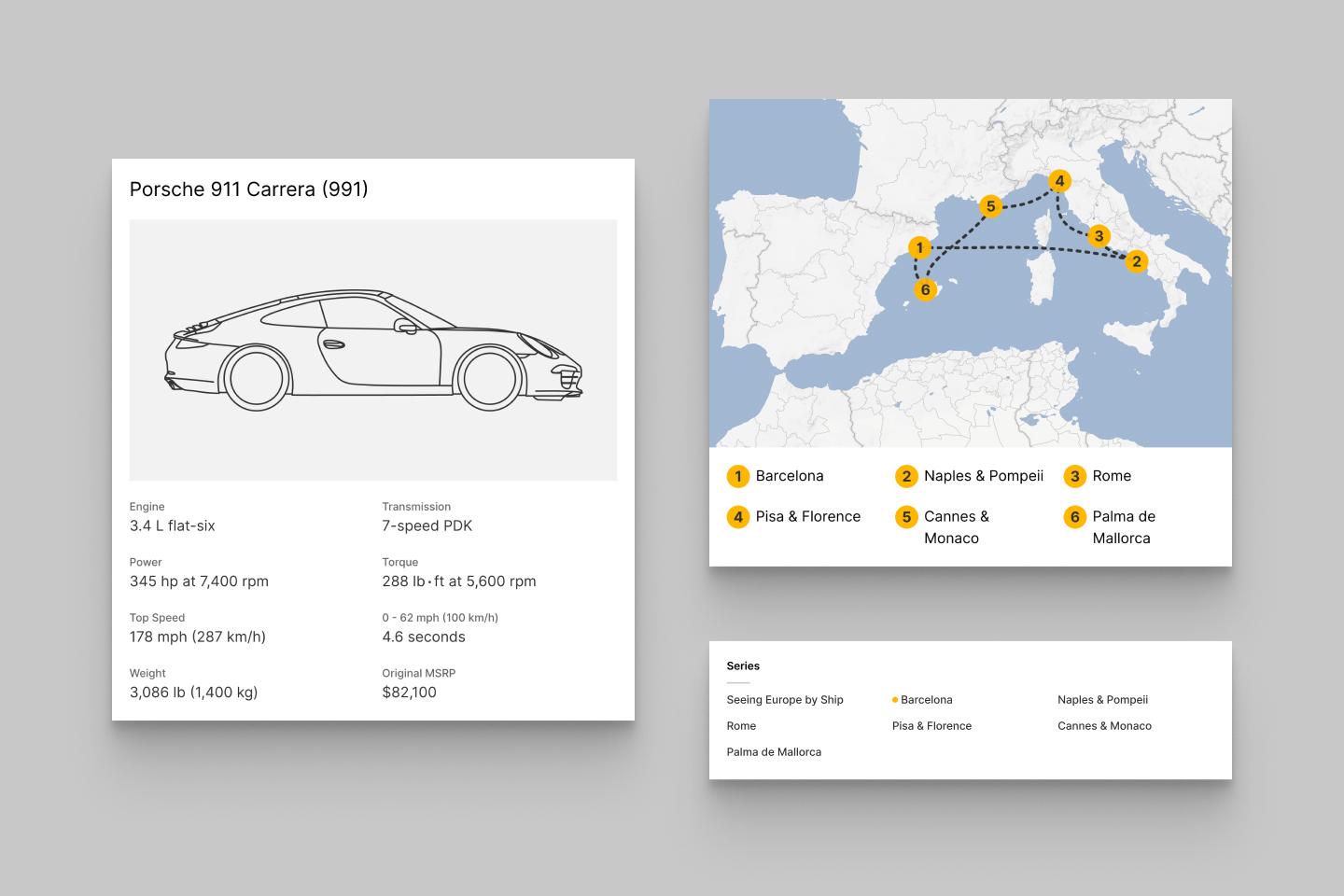
Task: Select map marker 6 over Mallorca
Action: point(925,289)
